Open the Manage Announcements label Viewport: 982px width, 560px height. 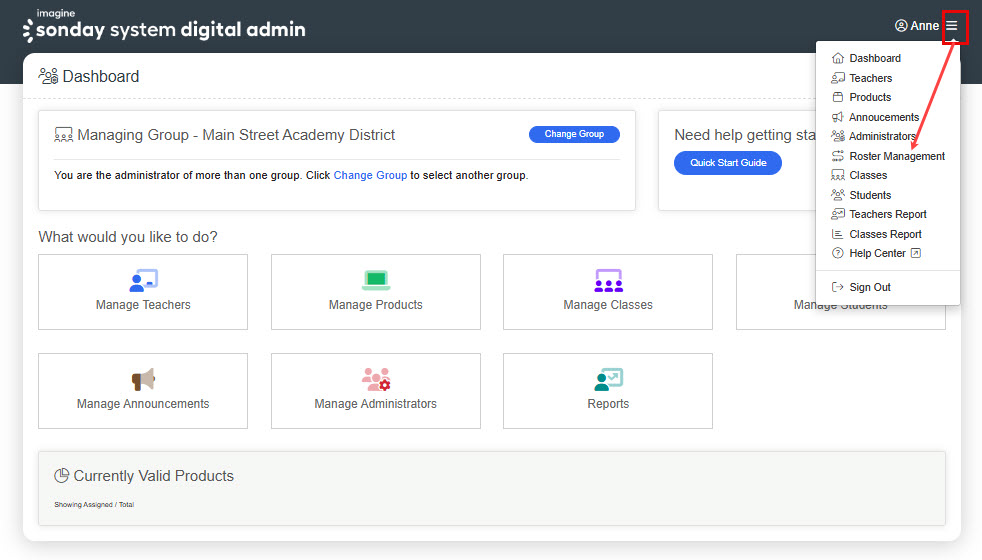pyautogui.click(x=143, y=404)
